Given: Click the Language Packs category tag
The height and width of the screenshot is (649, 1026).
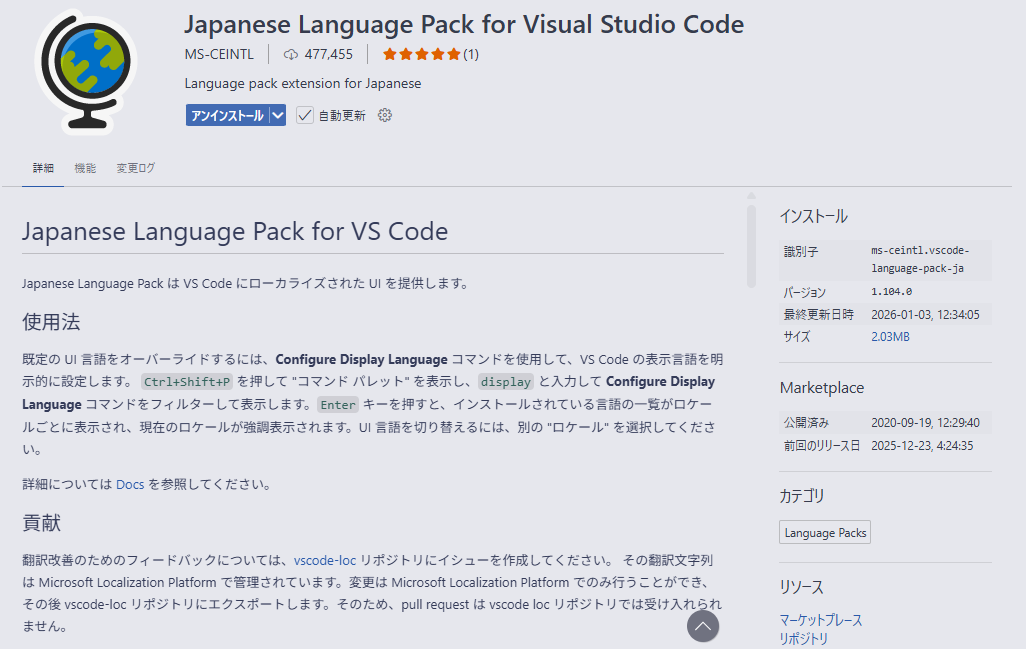Looking at the screenshot, I should [x=825, y=533].
